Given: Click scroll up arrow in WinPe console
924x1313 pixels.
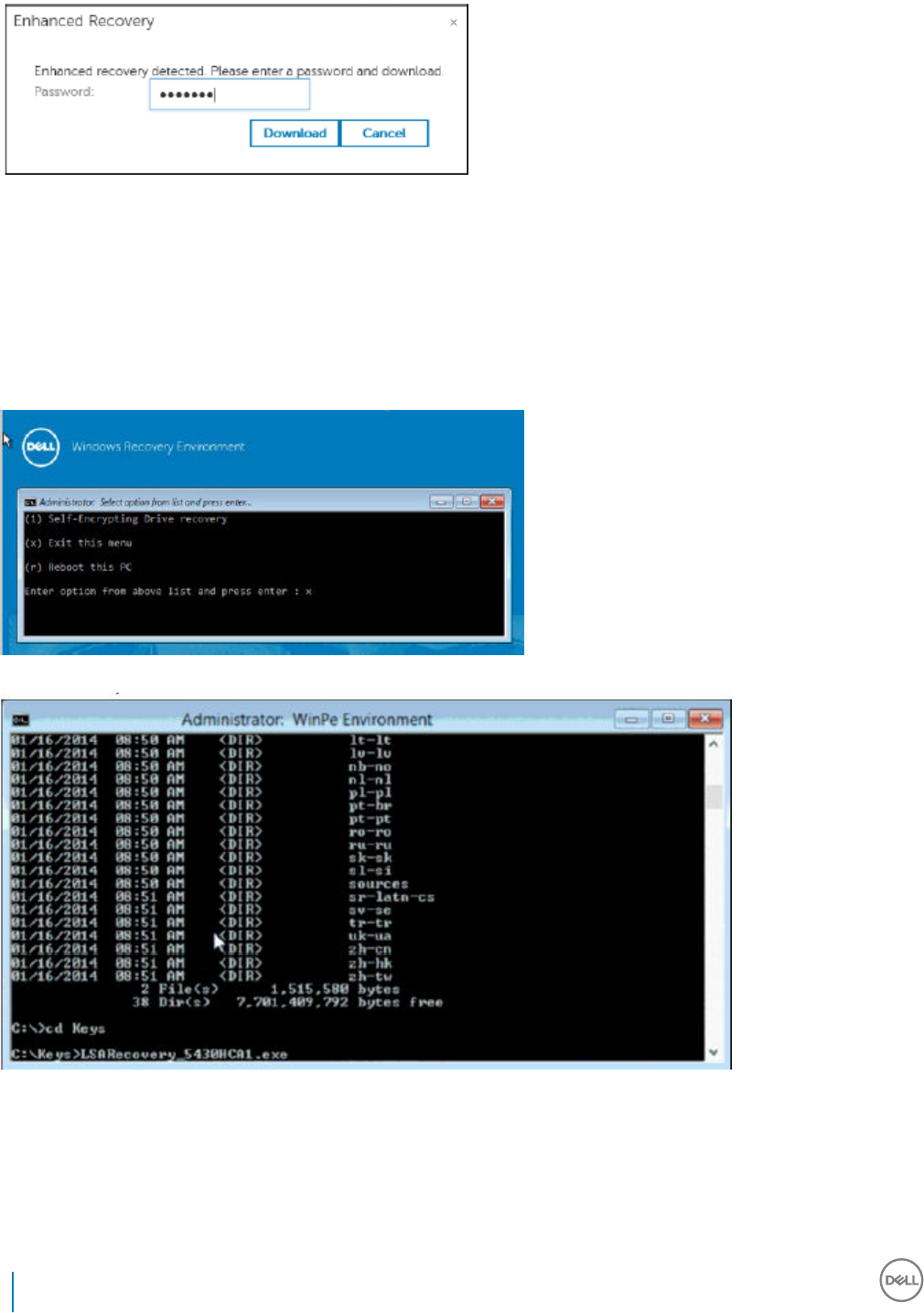Looking at the screenshot, I should (714, 745).
